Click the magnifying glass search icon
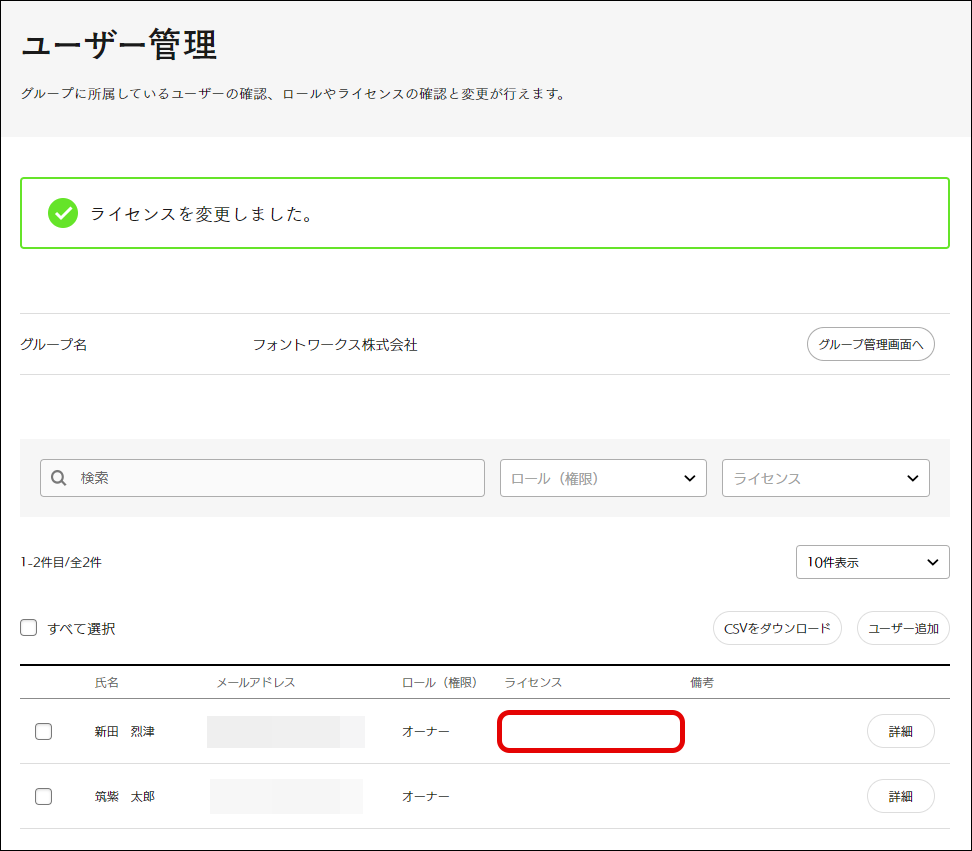The image size is (972, 851). click(59, 478)
